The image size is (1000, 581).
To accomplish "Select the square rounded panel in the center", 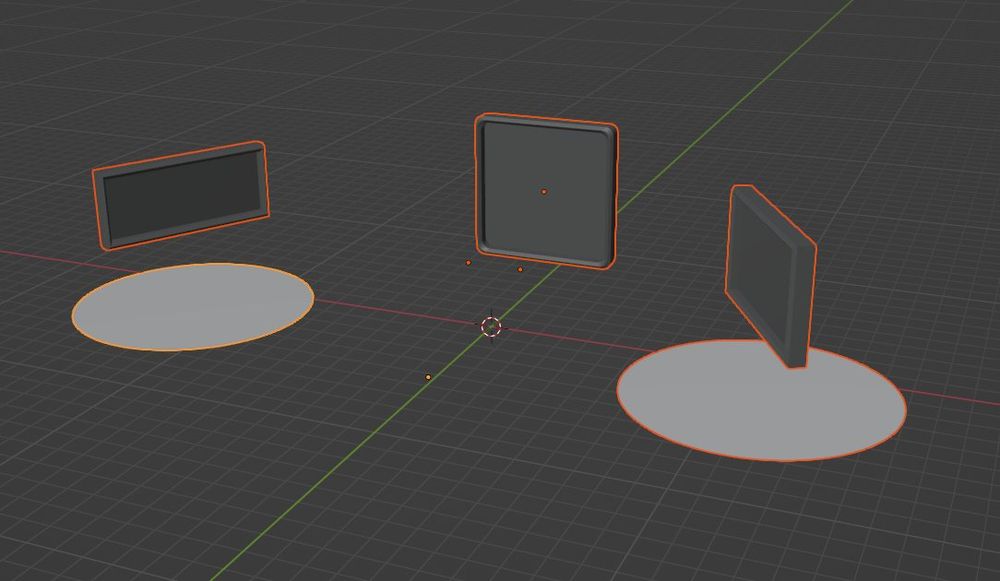I will pos(546,191).
